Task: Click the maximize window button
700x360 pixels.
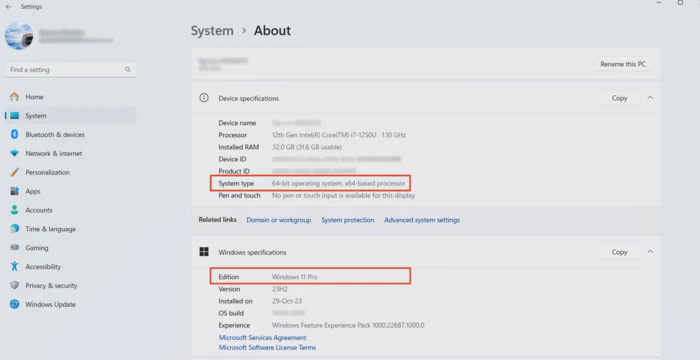Action: tap(680, 3)
